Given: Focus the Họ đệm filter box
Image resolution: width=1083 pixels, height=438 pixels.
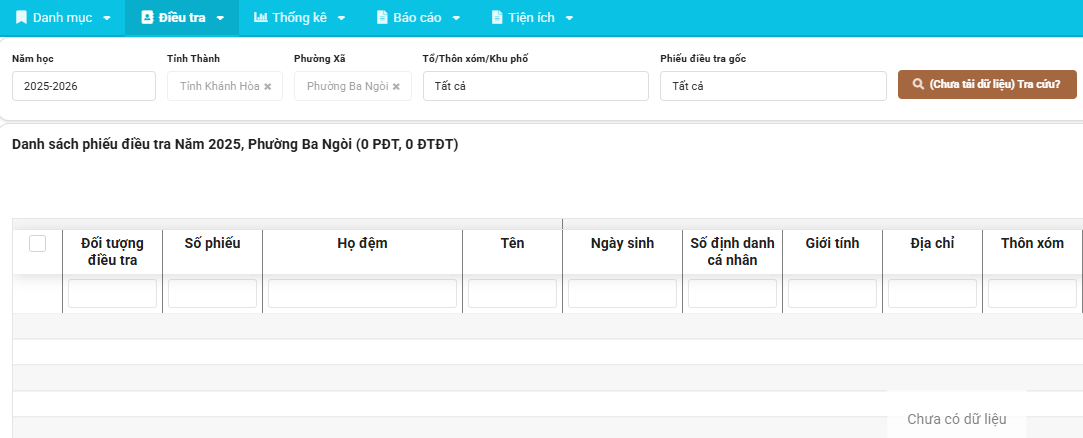Looking at the screenshot, I should tap(363, 294).
